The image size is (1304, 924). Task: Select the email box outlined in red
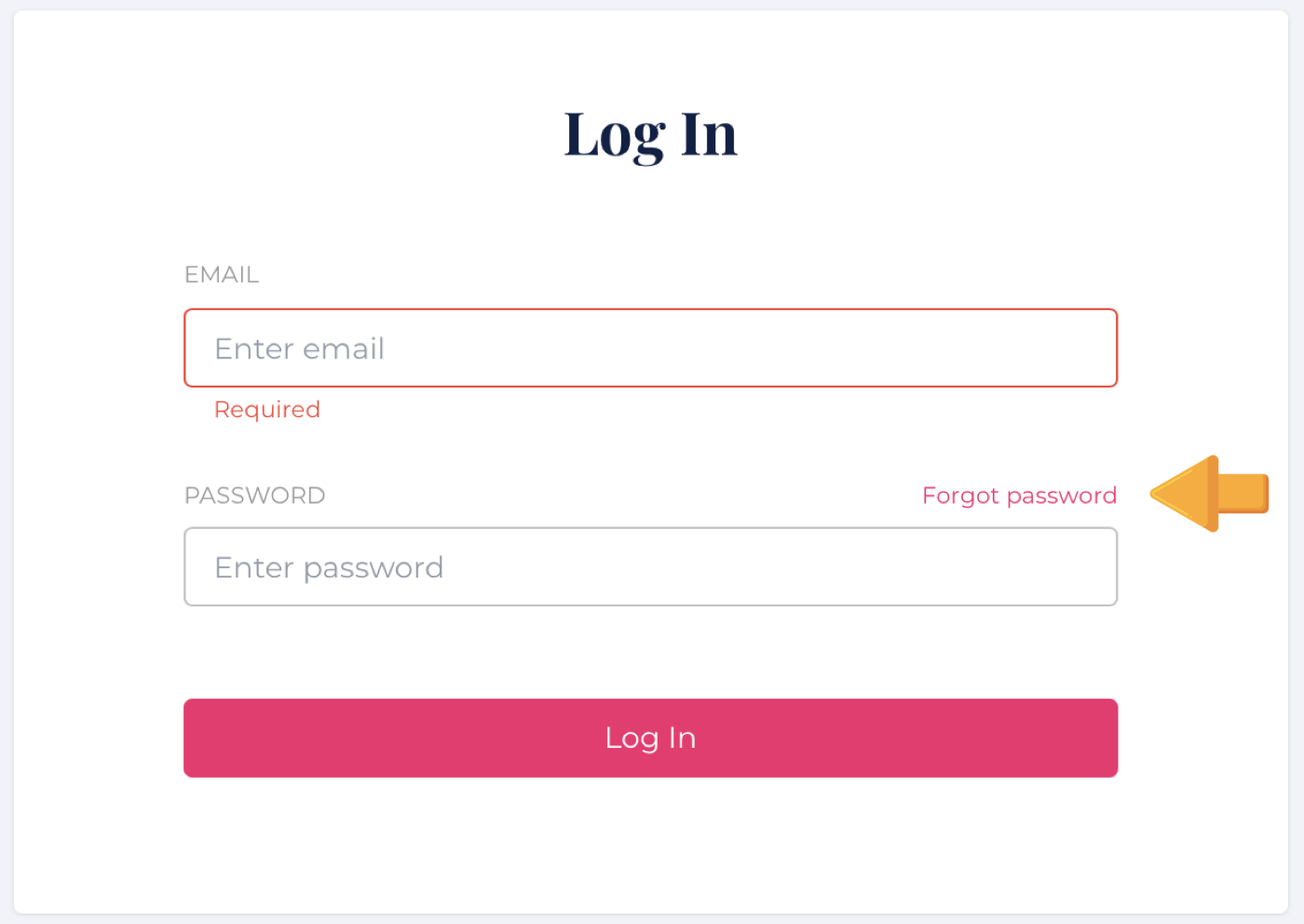click(x=650, y=348)
